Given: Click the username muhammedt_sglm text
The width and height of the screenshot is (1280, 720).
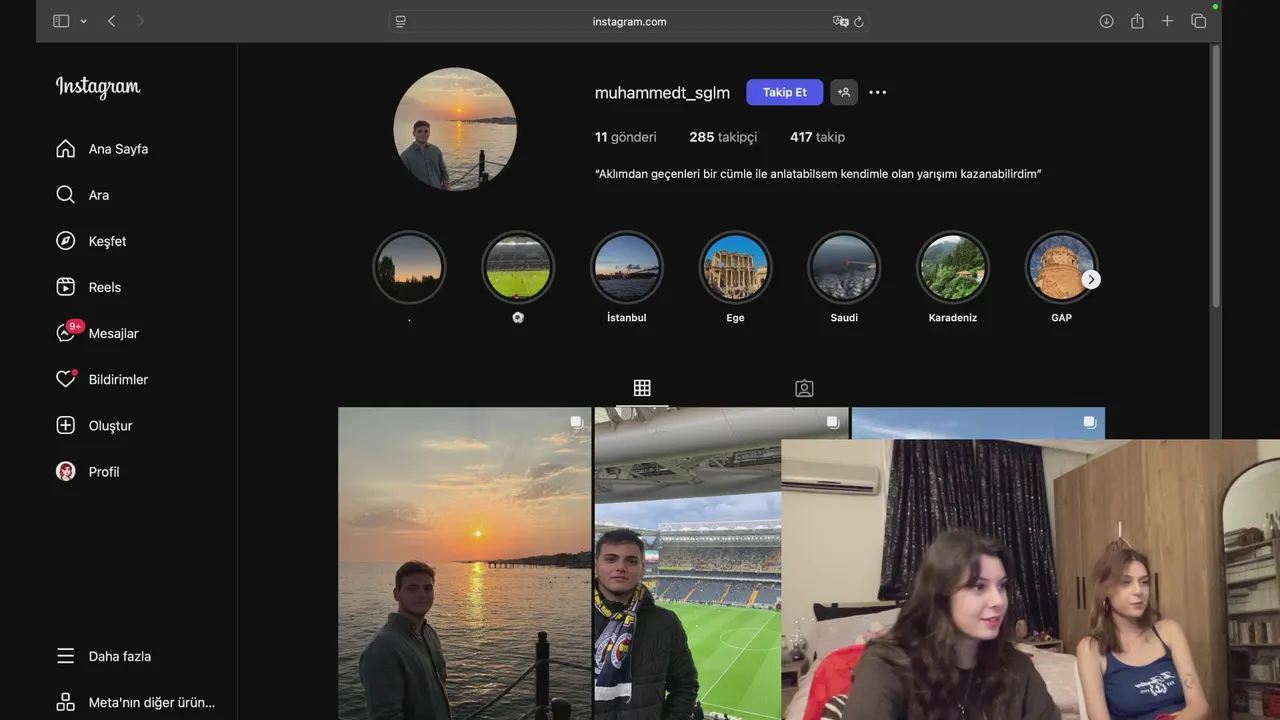Looking at the screenshot, I should point(662,92).
